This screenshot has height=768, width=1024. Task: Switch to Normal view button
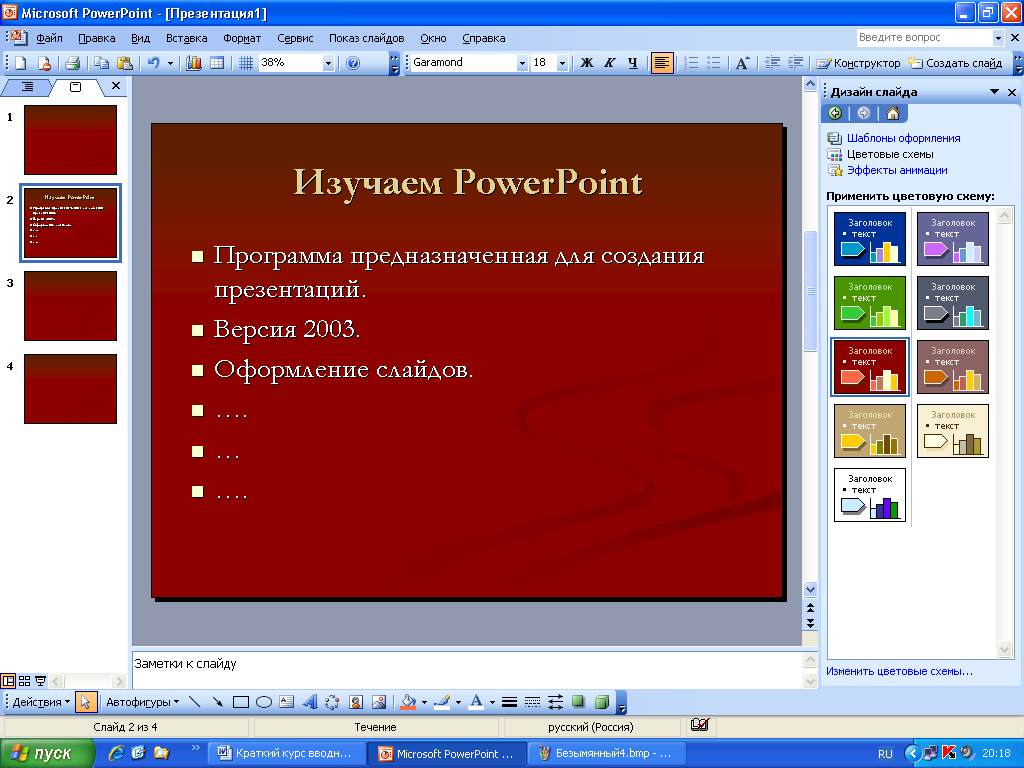pyautogui.click(x=8, y=681)
